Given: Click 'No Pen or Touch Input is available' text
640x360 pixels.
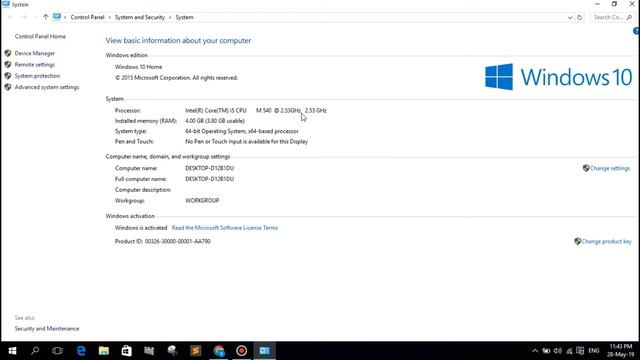Looking at the screenshot, I should (x=247, y=141).
